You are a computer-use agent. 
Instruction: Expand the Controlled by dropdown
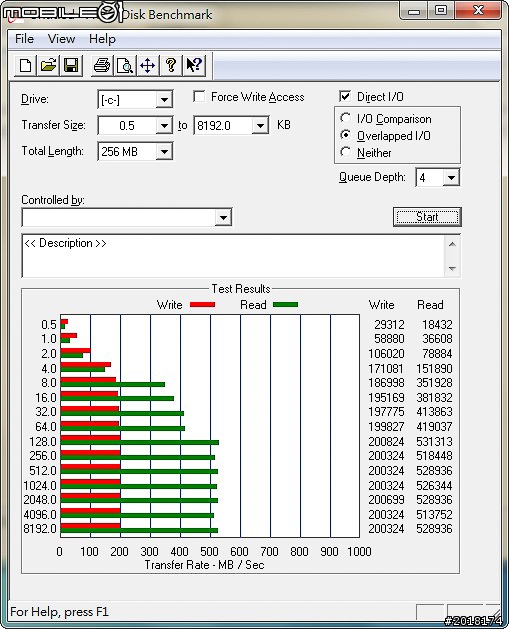(223, 218)
